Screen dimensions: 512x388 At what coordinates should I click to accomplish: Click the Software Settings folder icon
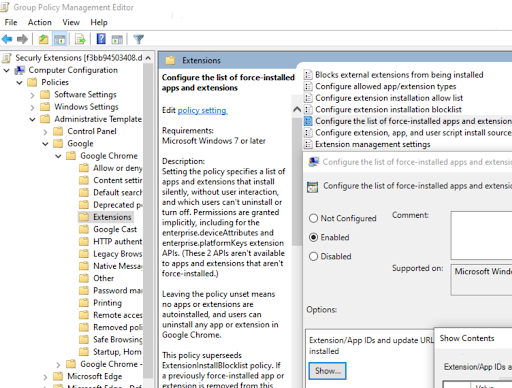point(45,95)
